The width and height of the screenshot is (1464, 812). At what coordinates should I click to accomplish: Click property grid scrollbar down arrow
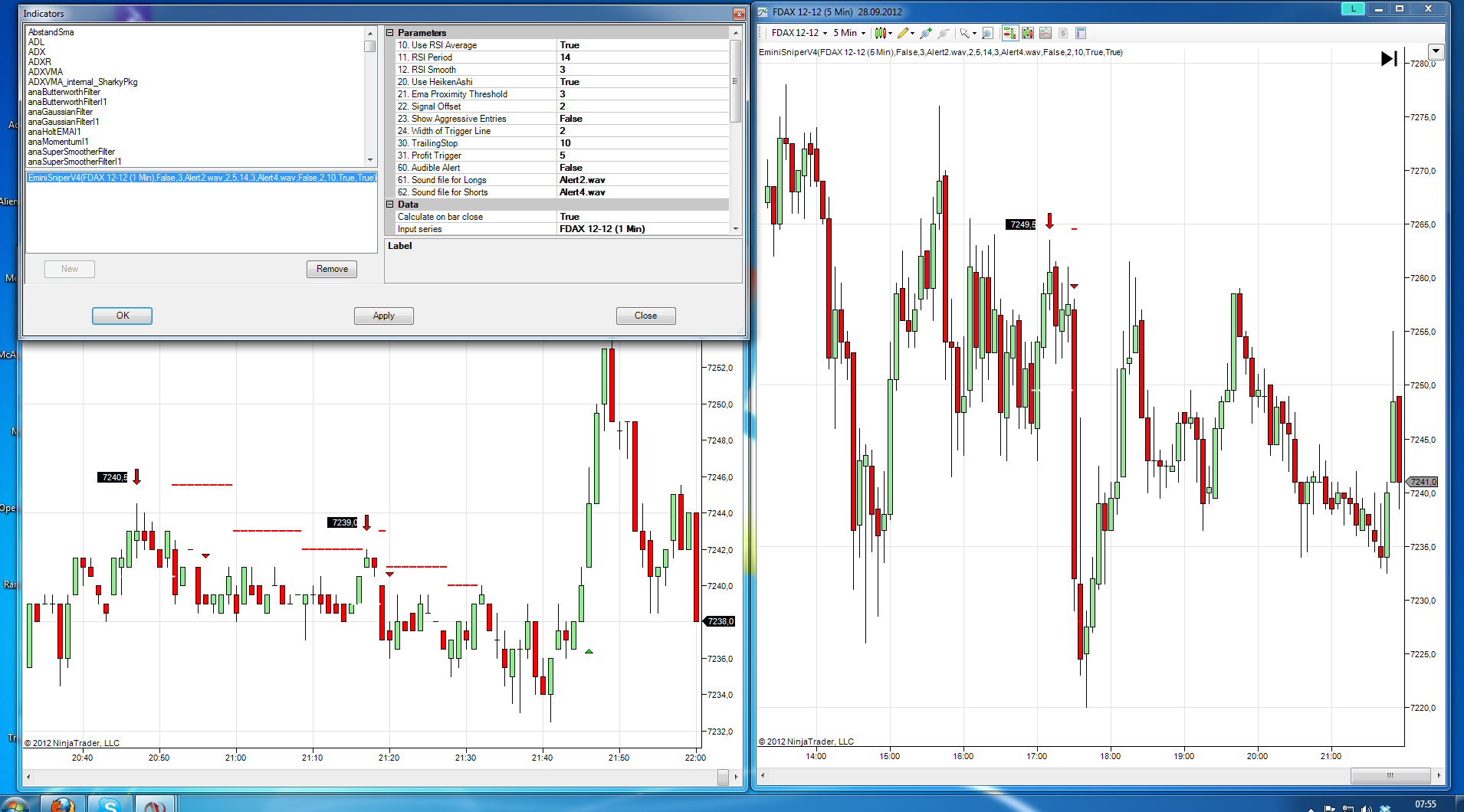click(x=736, y=229)
